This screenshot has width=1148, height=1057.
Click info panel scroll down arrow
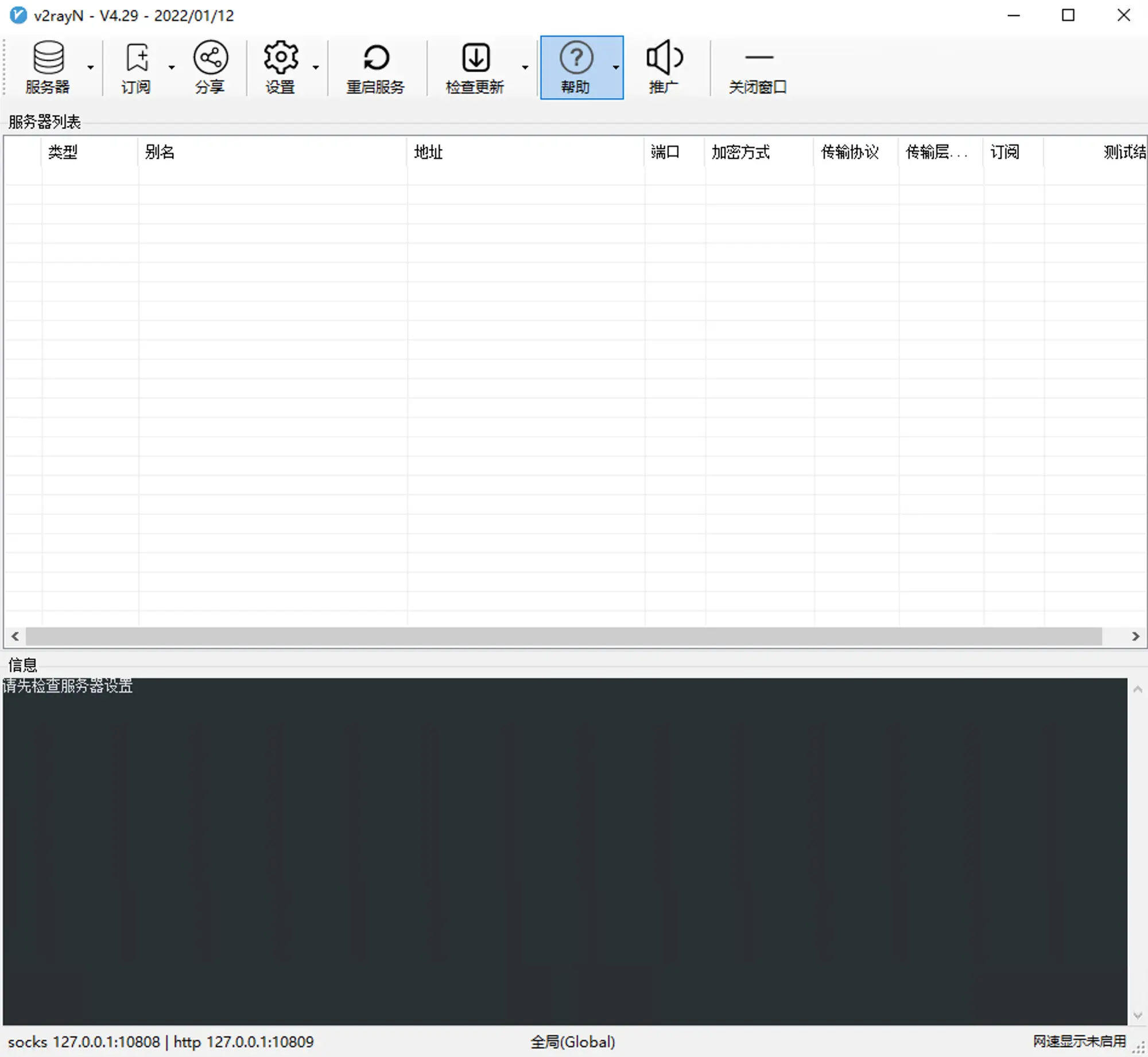point(1138,1016)
